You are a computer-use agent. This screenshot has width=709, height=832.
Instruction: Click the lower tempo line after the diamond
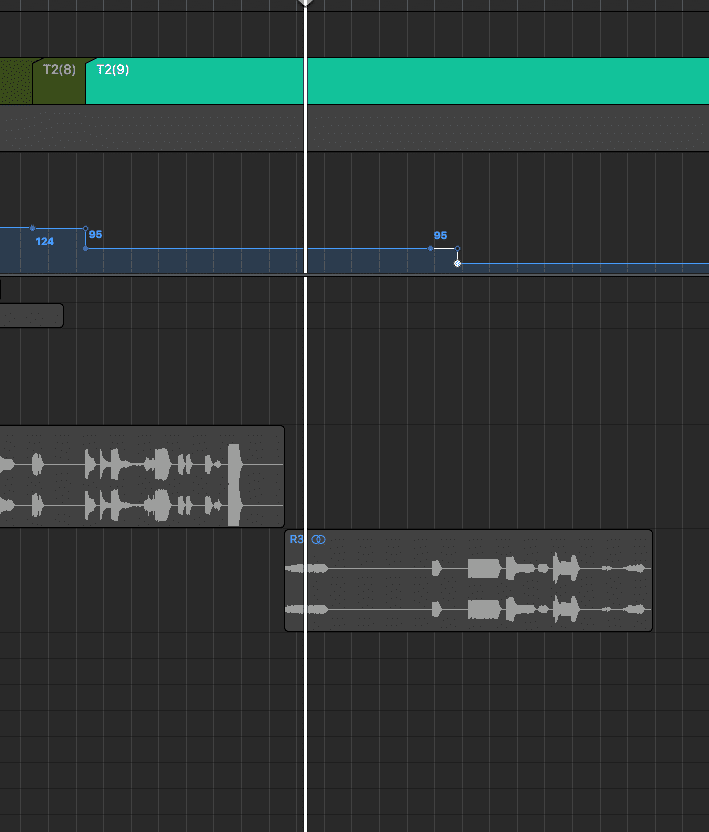pyautogui.click(x=580, y=264)
